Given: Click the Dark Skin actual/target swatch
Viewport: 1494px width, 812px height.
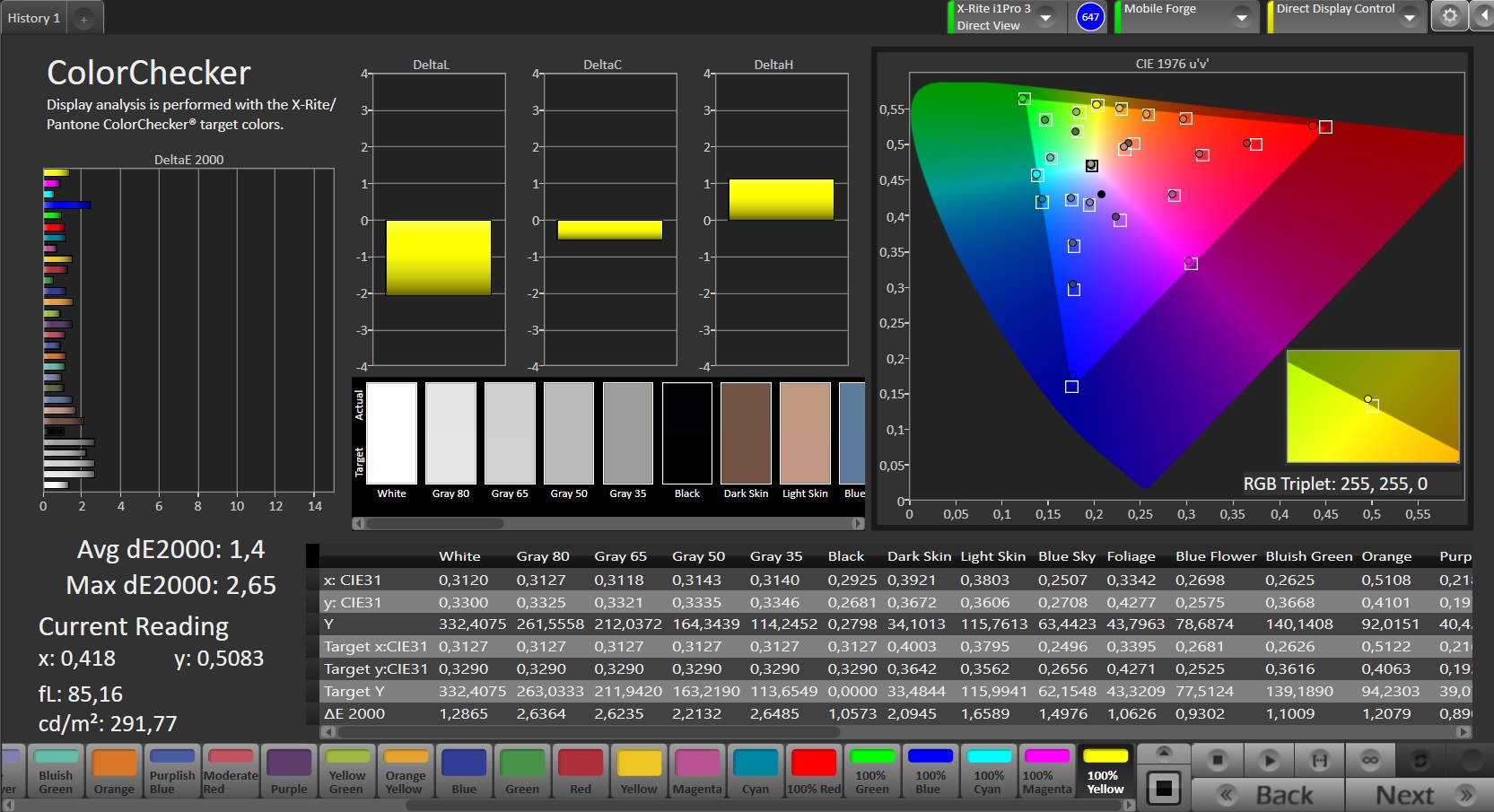Looking at the screenshot, I should [x=746, y=433].
